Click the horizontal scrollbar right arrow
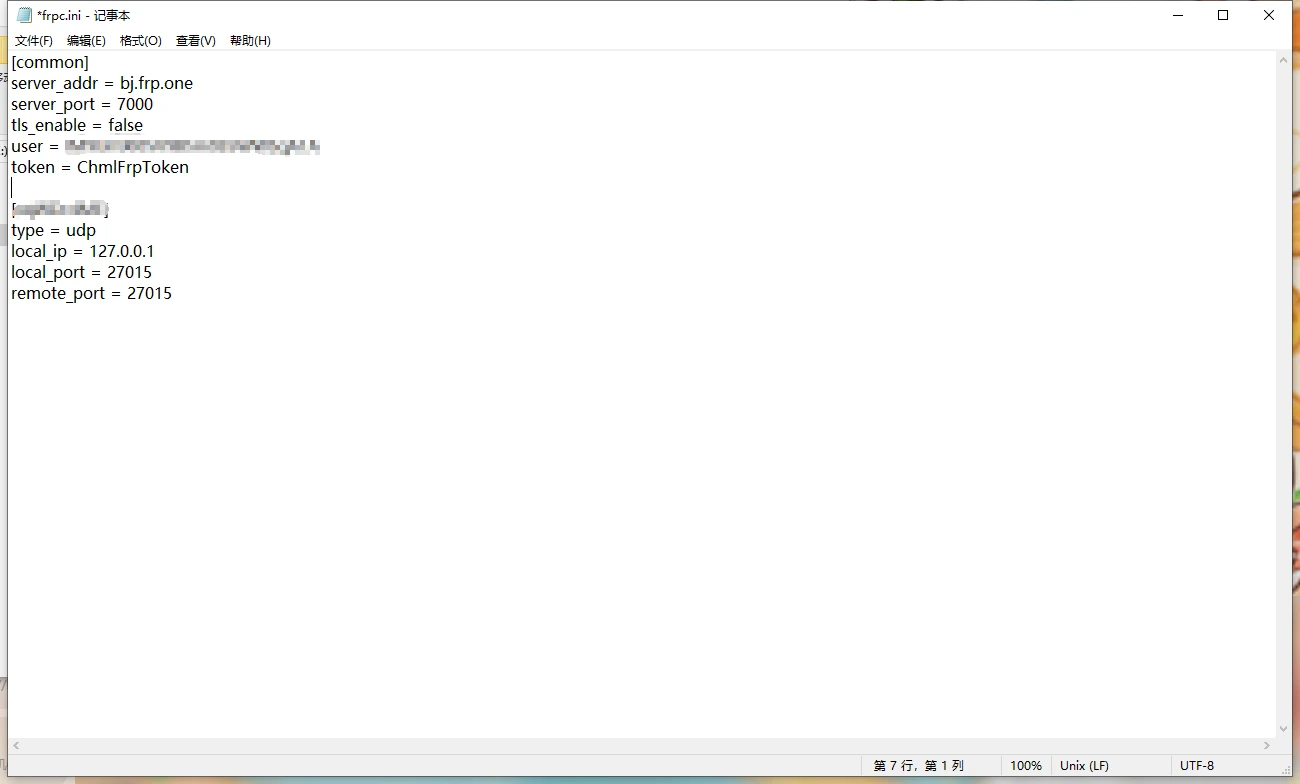This screenshot has width=1300, height=784. (1268, 746)
